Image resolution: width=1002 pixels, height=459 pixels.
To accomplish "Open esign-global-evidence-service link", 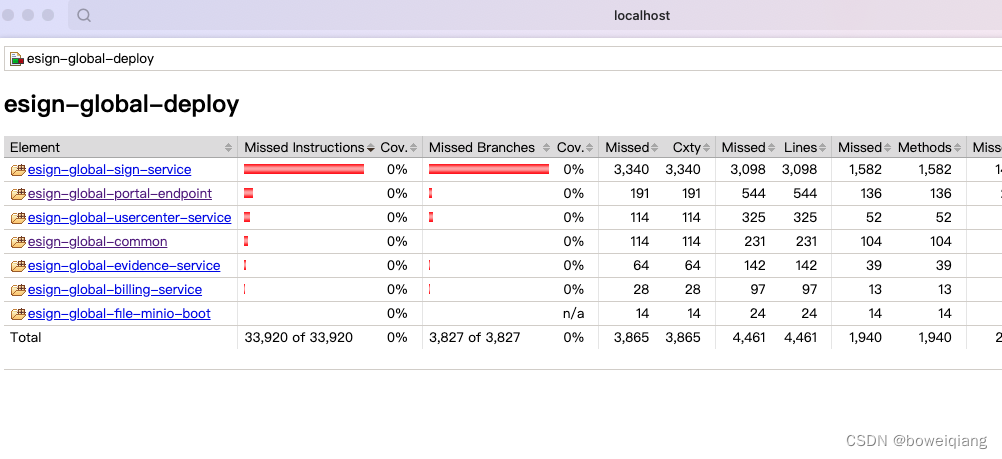I will coord(124,266).
